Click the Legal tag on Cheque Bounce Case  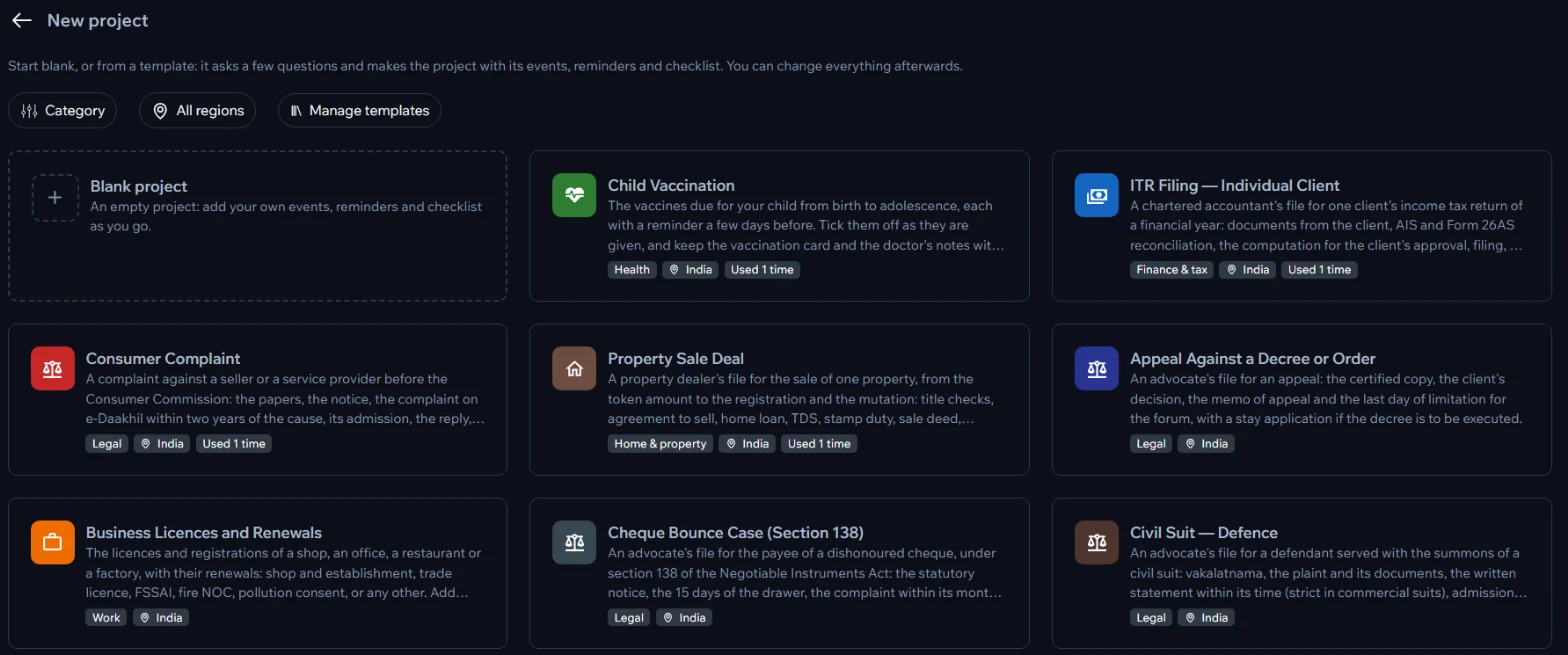click(629, 617)
